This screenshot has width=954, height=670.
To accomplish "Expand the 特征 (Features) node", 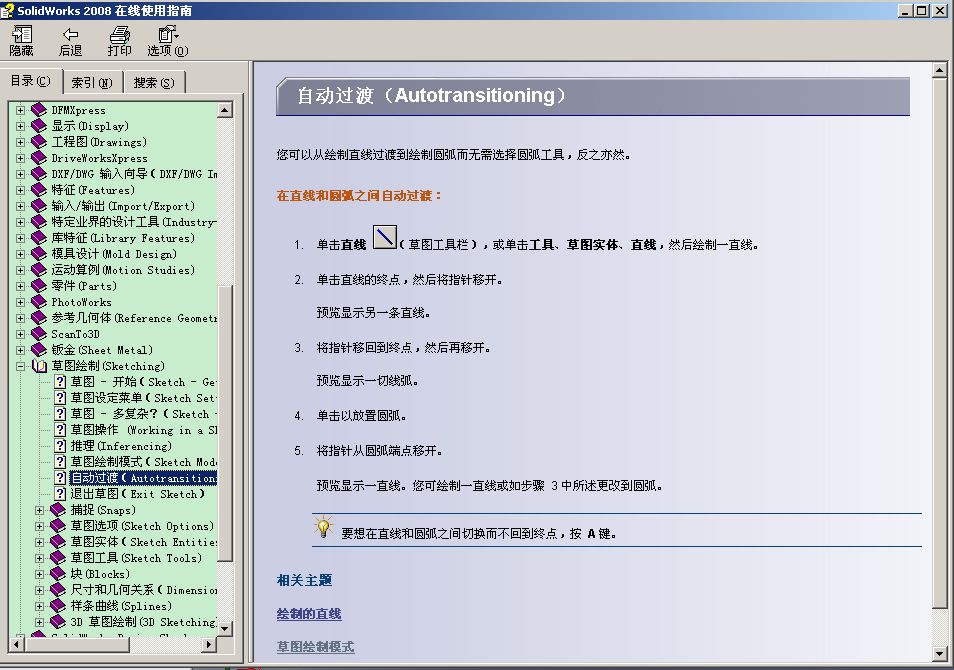I will tap(21, 190).
